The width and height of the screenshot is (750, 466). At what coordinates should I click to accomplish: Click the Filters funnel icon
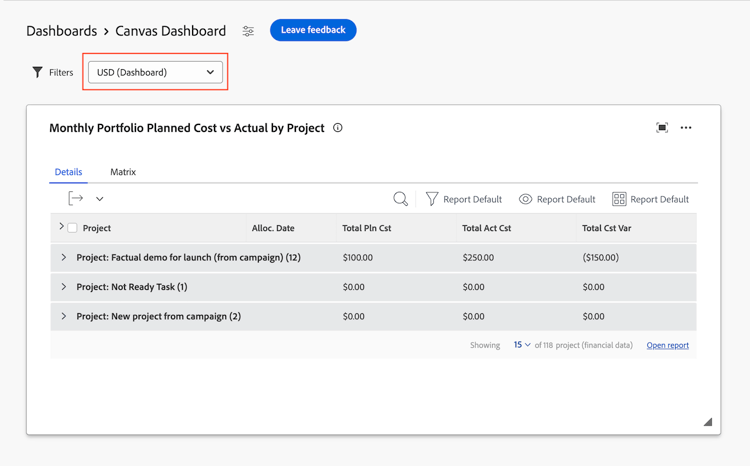(38, 72)
